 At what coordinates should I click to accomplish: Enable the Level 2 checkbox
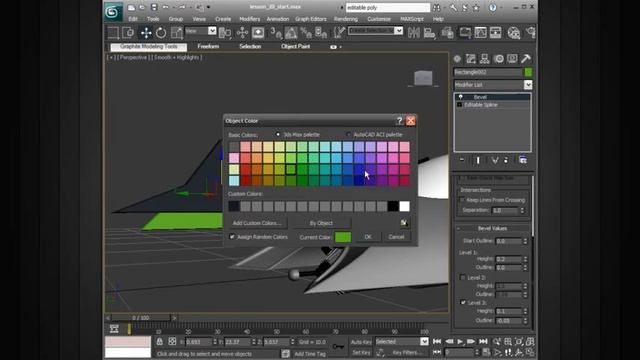pos(463,278)
